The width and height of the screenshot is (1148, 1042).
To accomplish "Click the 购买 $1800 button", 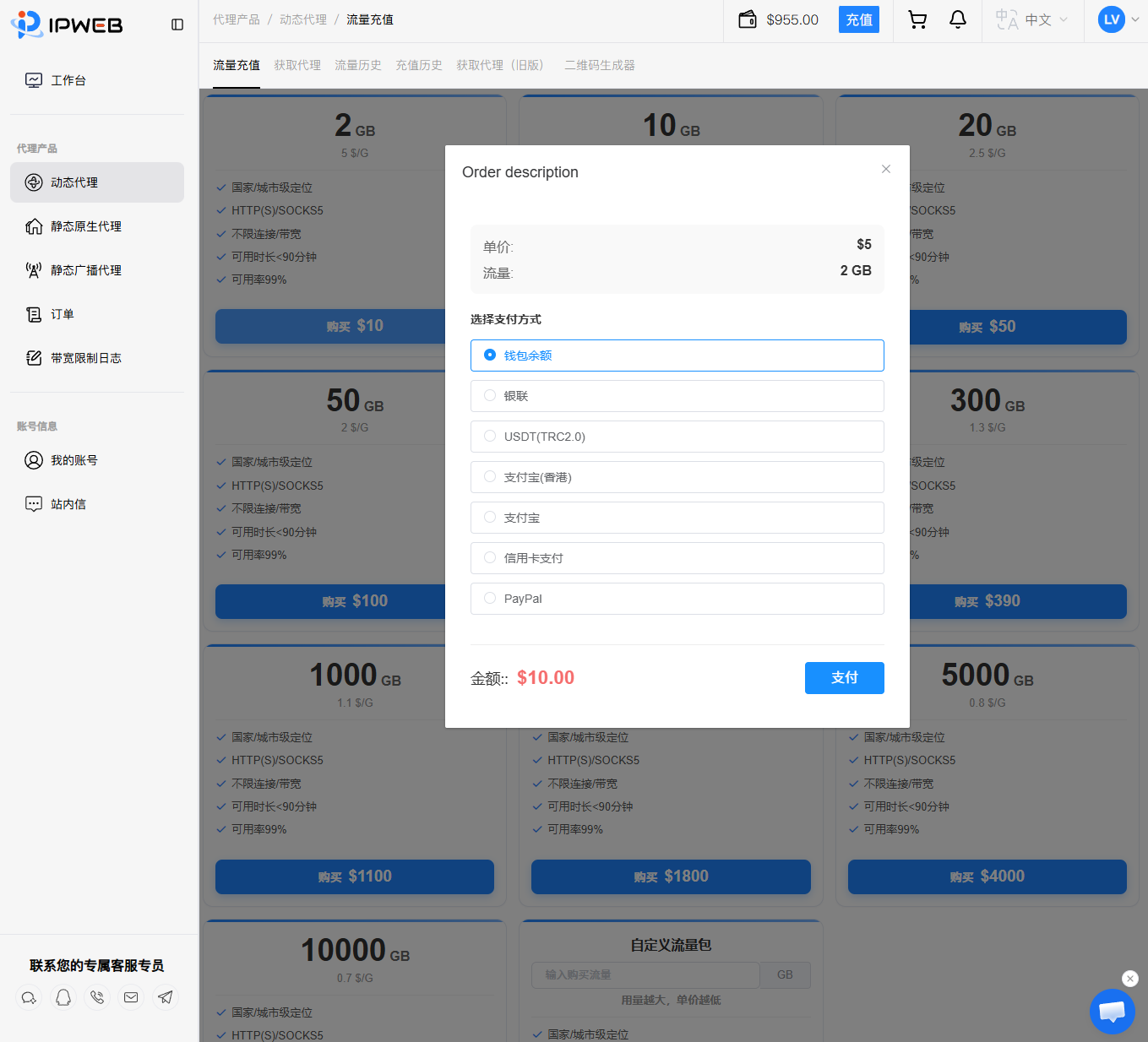I will point(671,876).
